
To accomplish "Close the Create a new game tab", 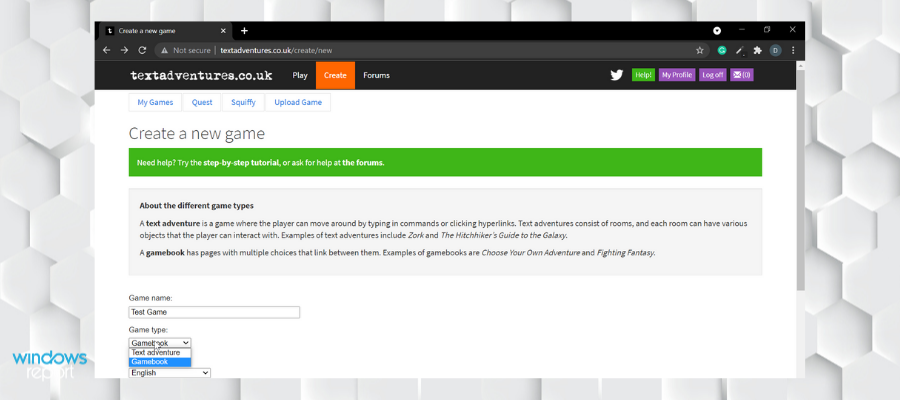I will click(223, 31).
